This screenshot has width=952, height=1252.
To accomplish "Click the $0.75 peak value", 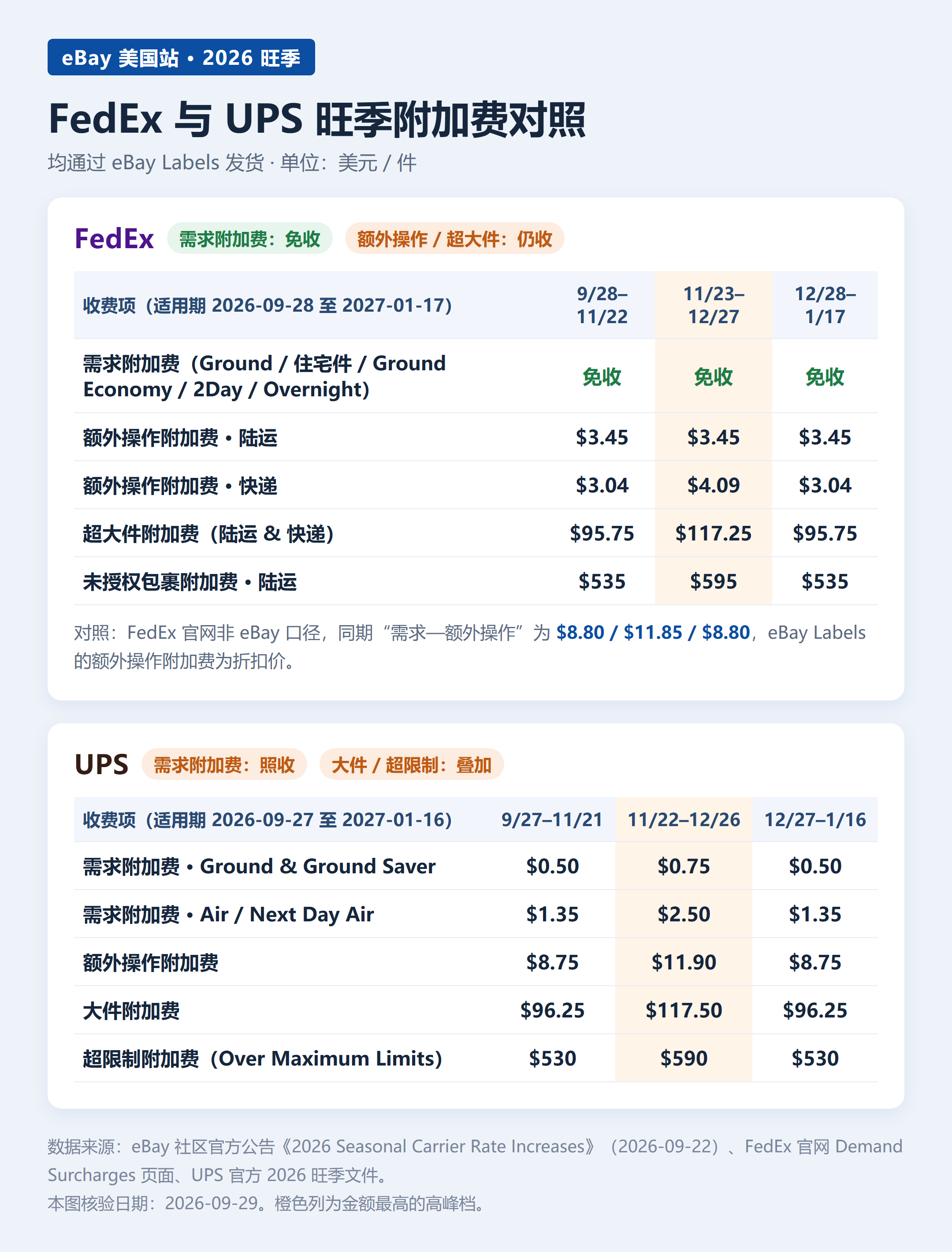I will [684, 866].
